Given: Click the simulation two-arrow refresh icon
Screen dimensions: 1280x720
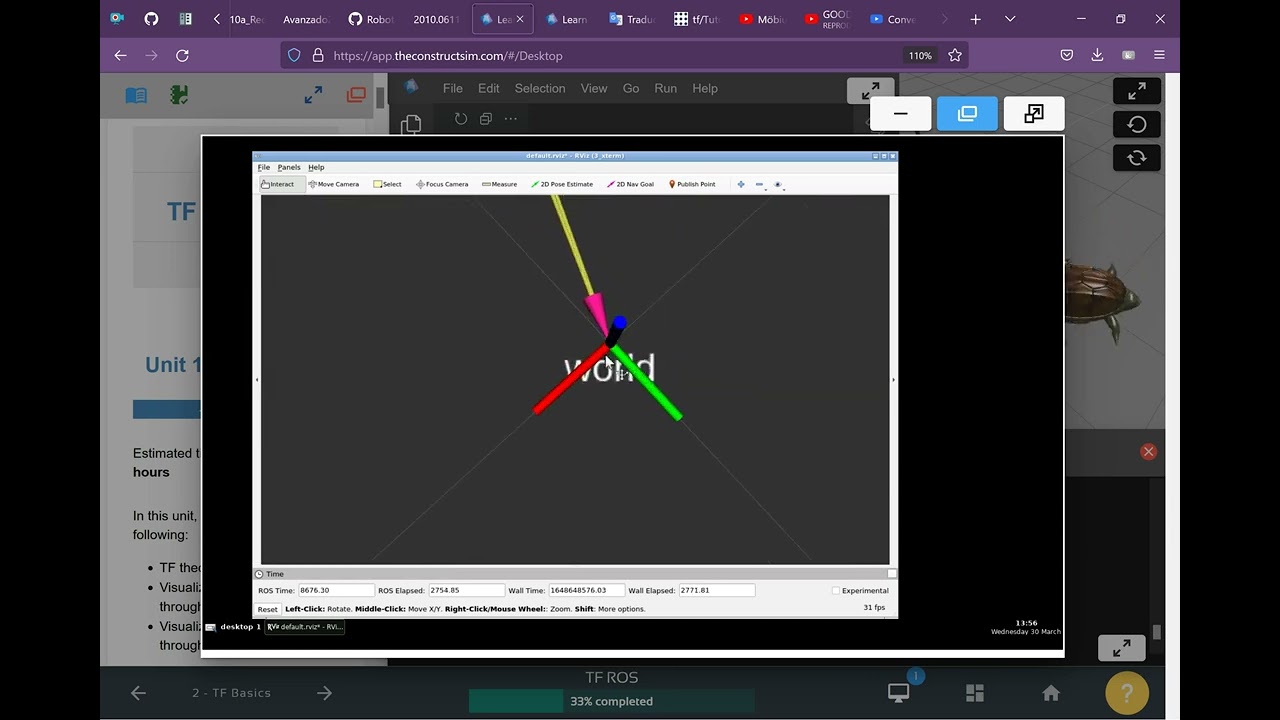Looking at the screenshot, I should coord(1137,157).
